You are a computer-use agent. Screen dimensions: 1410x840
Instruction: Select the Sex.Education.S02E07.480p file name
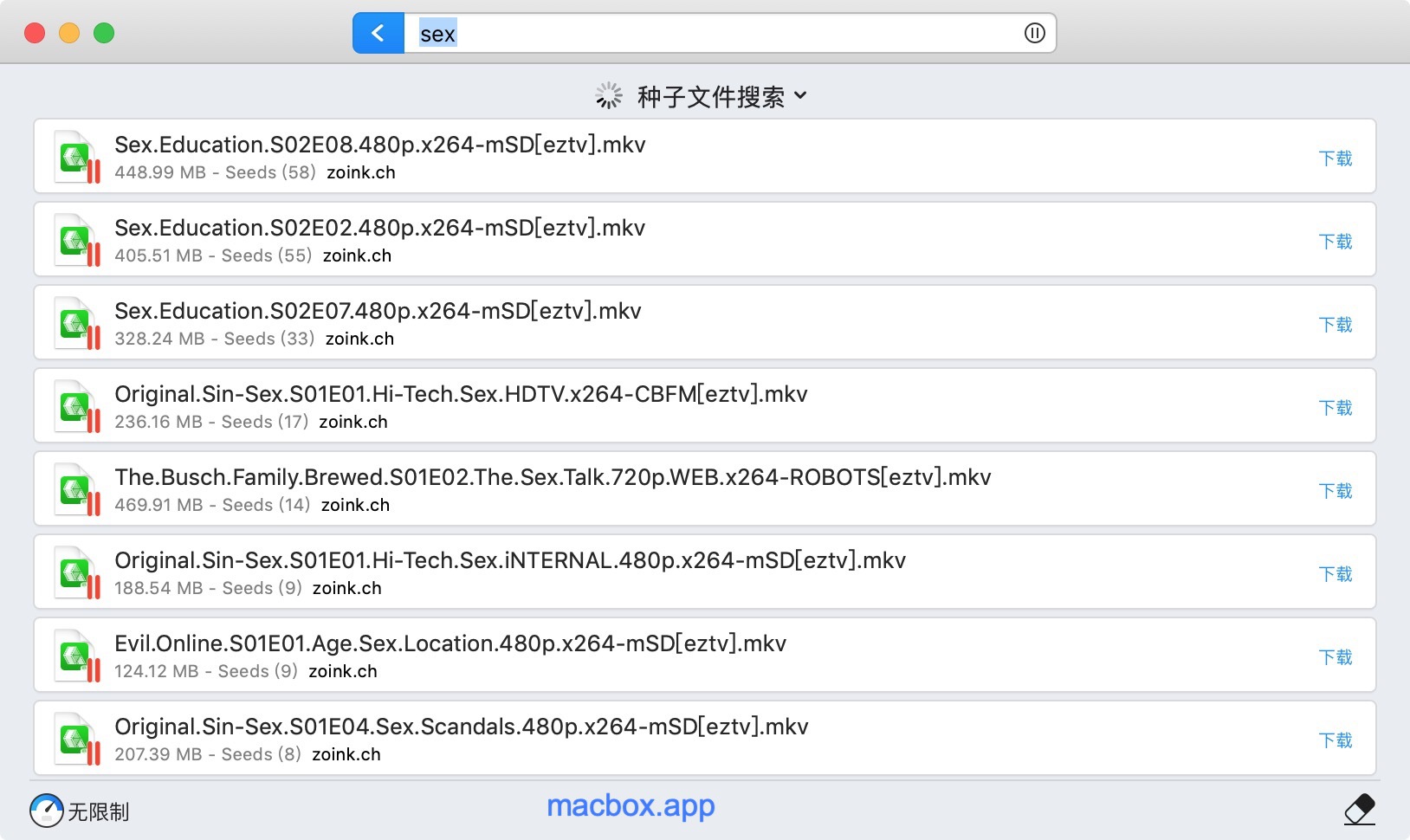click(x=378, y=311)
